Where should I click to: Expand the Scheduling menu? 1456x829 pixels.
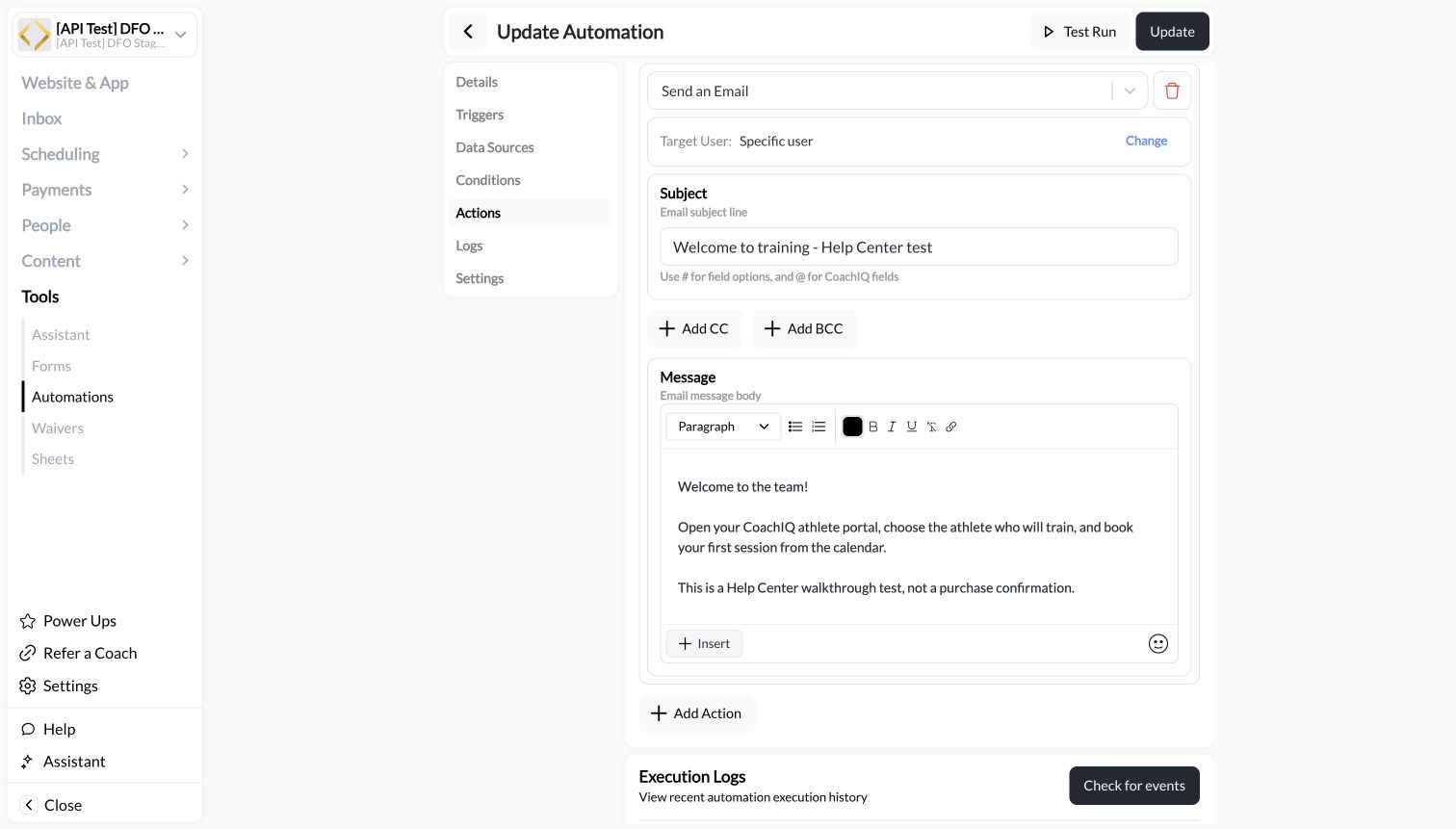[x=105, y=154]
